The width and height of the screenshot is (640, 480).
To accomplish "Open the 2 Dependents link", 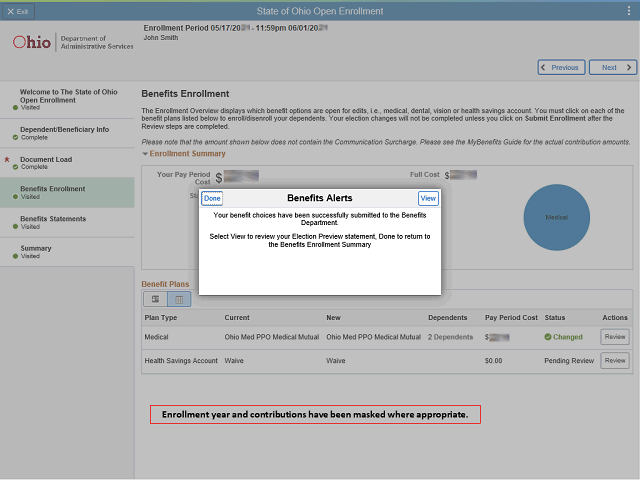I will click(450, 337).
